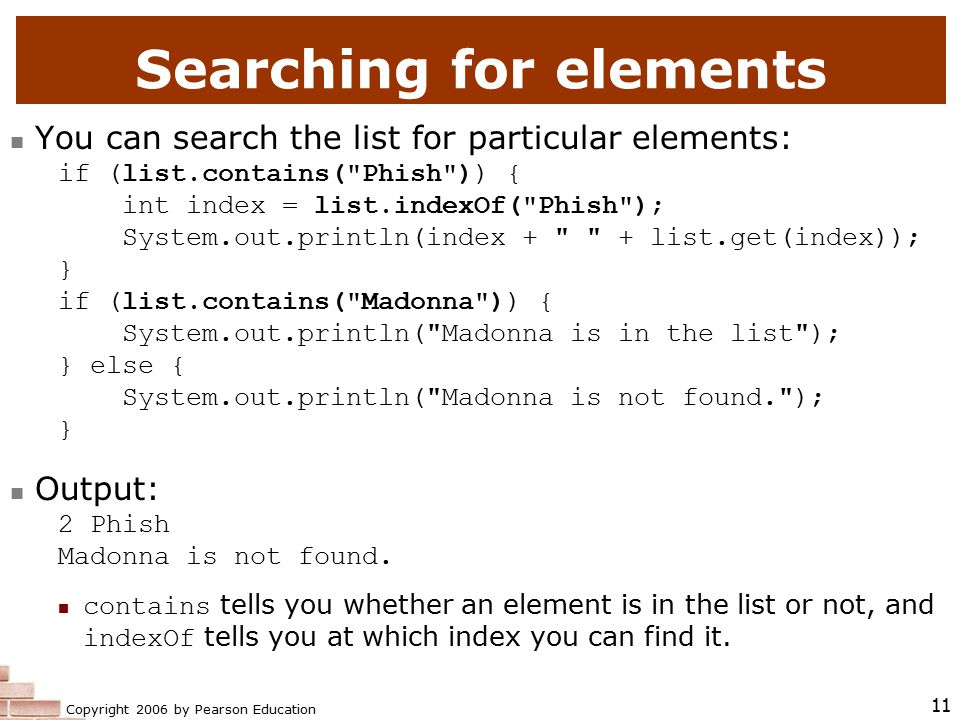Viewport: 960px width, 720px height.
Task: Click the bold 'list.contains("Phish")' code
Action: pyautogui.click(x=296, y=173)
